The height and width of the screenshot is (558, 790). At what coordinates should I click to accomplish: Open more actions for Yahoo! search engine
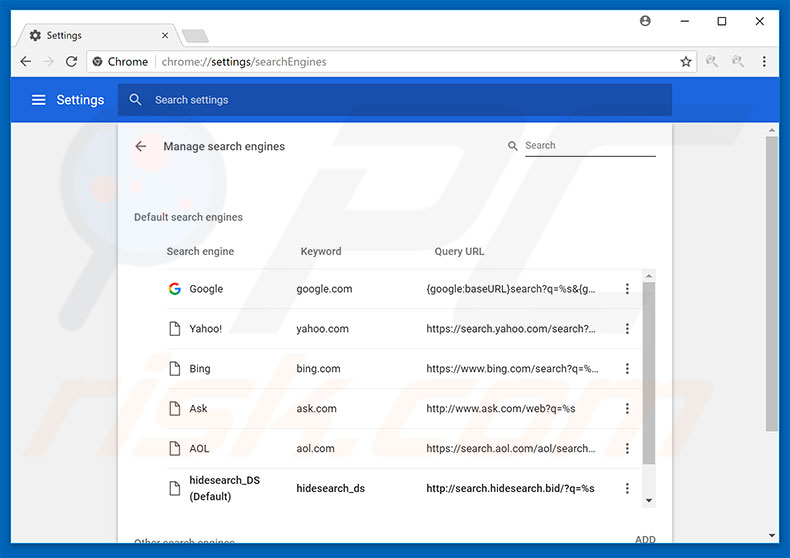point(627,328)
